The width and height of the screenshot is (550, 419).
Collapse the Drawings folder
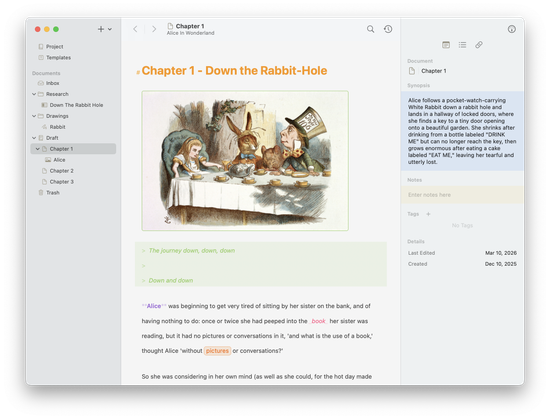[x=34, y=116]
